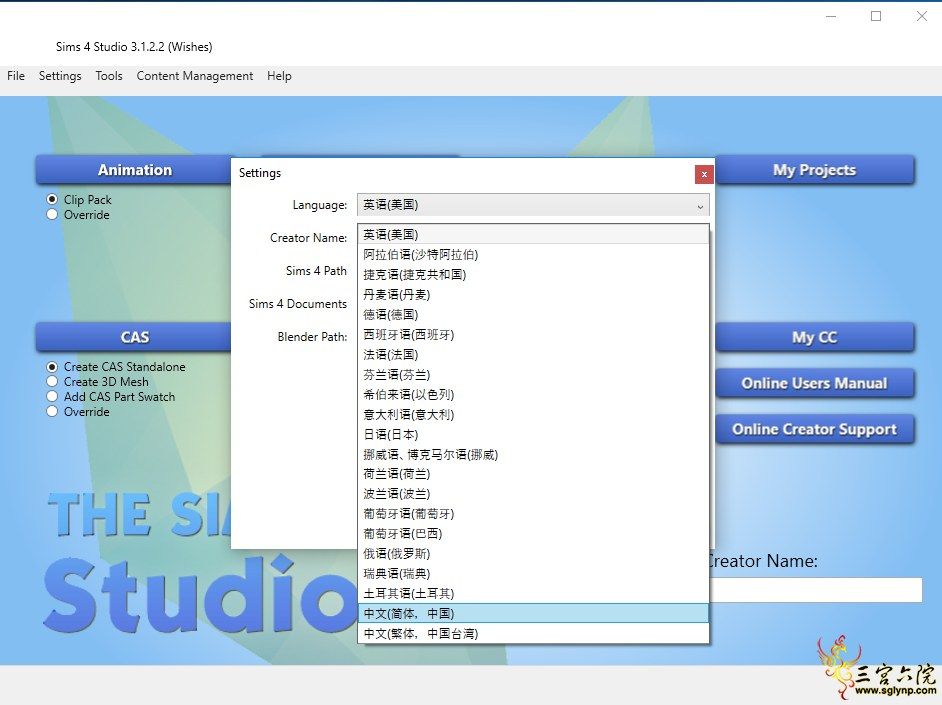Pick 葡萄牙语(葡萄牙) from the list

point(533,513)
